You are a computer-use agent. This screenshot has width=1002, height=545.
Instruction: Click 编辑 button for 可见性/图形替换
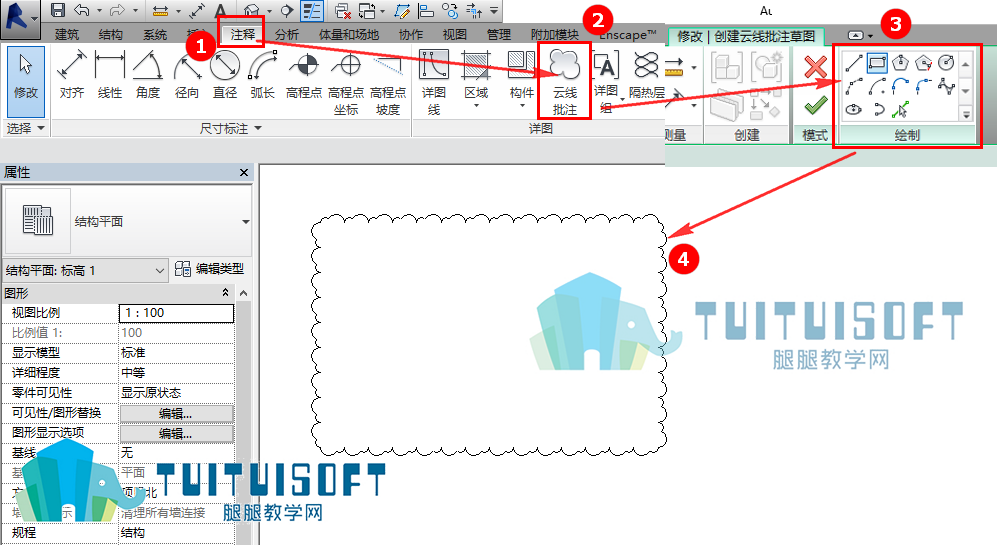(x=176, y=413)
